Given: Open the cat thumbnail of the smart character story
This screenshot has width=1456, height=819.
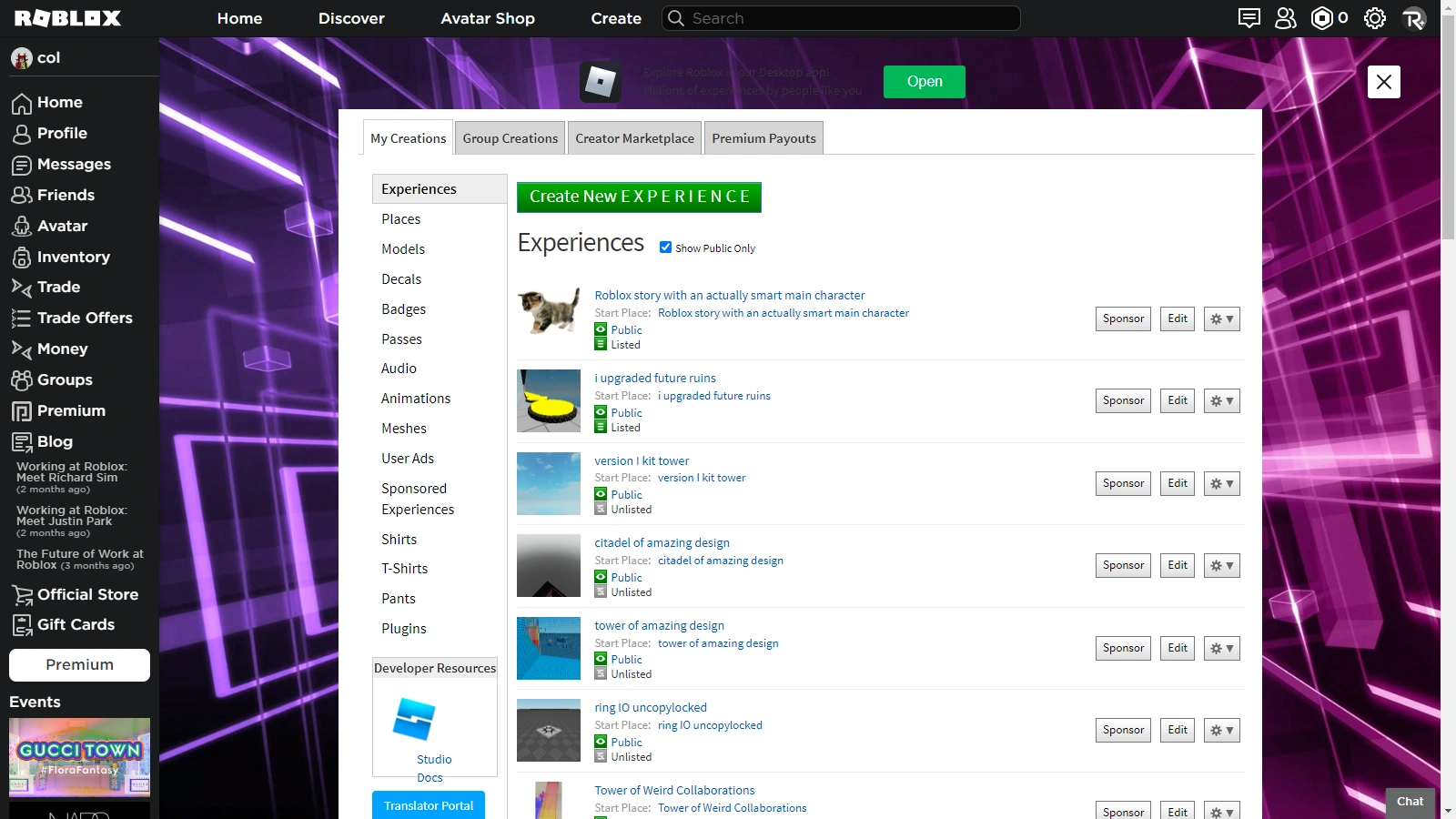Looking at the screenshot, I should [548, 312].
